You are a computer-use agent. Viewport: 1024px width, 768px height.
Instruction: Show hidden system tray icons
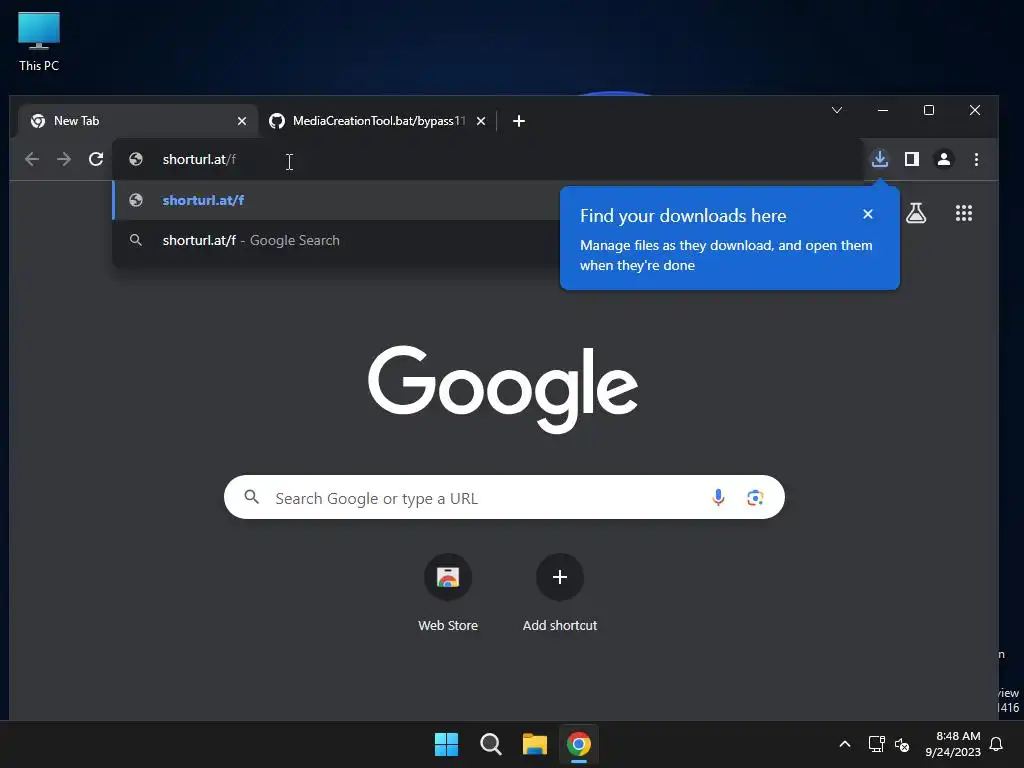[844, 744]
